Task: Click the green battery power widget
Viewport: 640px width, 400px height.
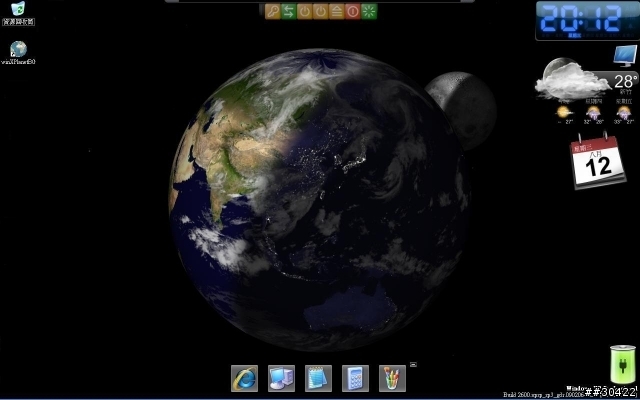Action: (x=623, y=364)
